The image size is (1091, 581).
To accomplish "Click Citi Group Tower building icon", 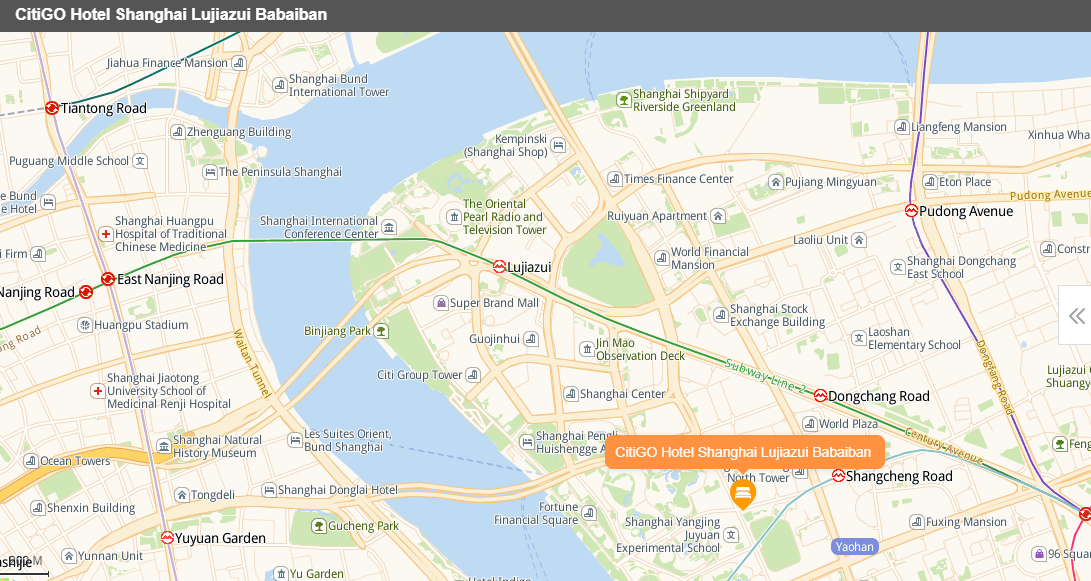I will (x=473, y=375).
